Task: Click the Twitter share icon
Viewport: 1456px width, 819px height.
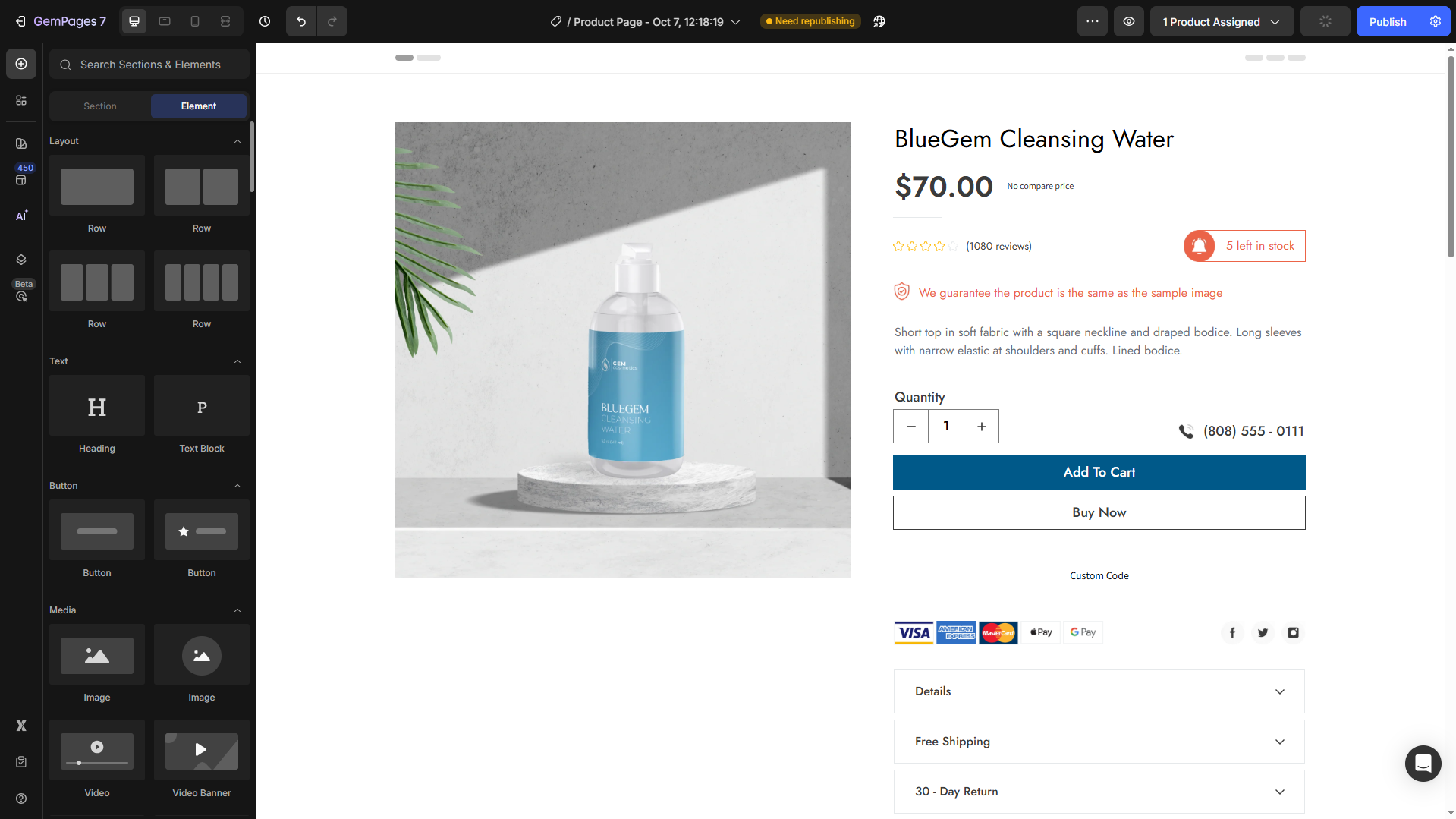Action: pos(1263,632)
